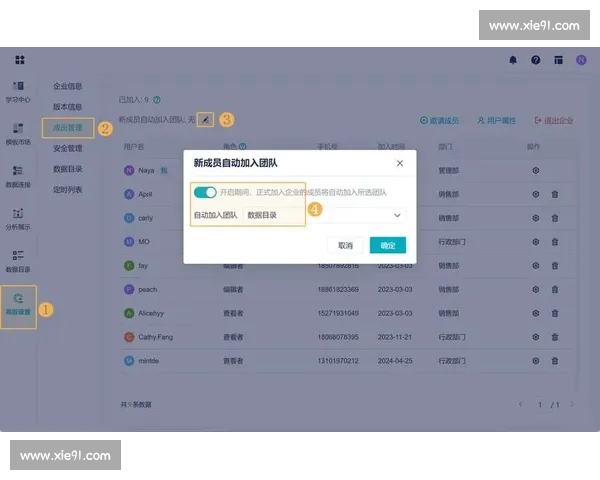Click the peach user name
The image size is (600, 480).
[x=148, y=289]
